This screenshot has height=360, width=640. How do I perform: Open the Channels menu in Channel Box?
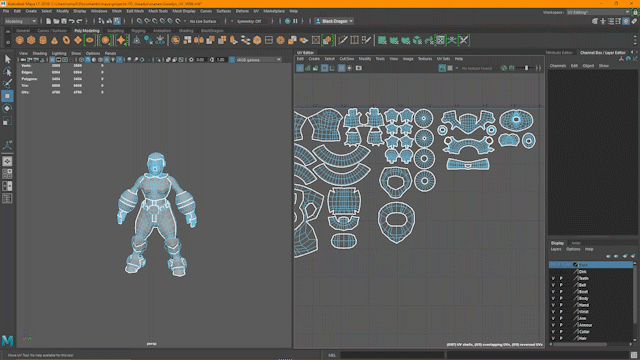(558, 66)
